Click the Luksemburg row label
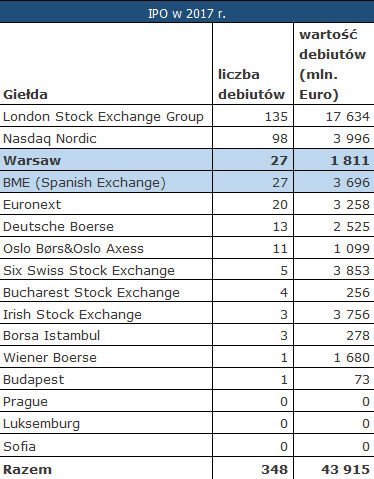 [41, 424]
